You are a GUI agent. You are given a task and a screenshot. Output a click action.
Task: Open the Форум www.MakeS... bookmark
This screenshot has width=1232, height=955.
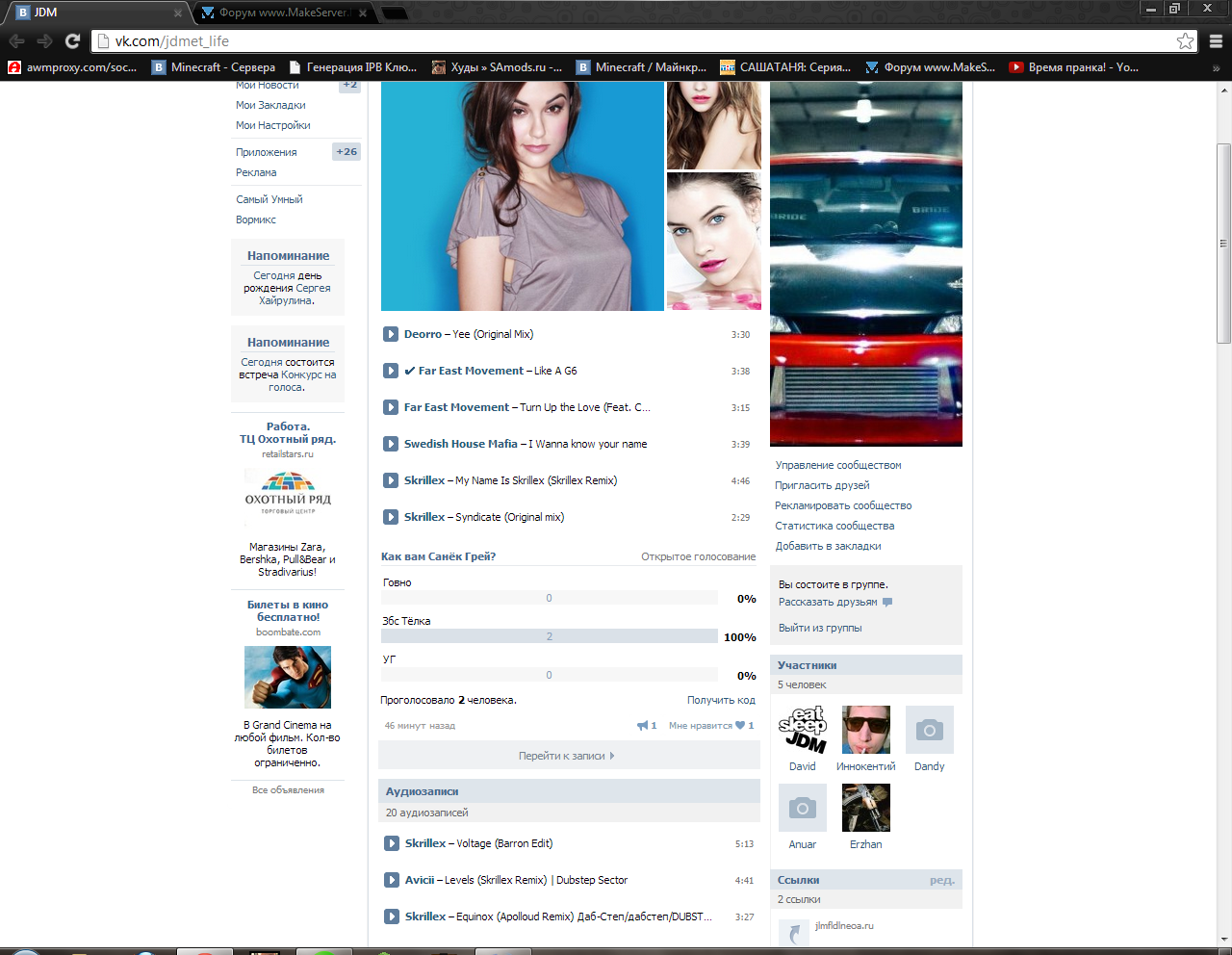[931, 67]
